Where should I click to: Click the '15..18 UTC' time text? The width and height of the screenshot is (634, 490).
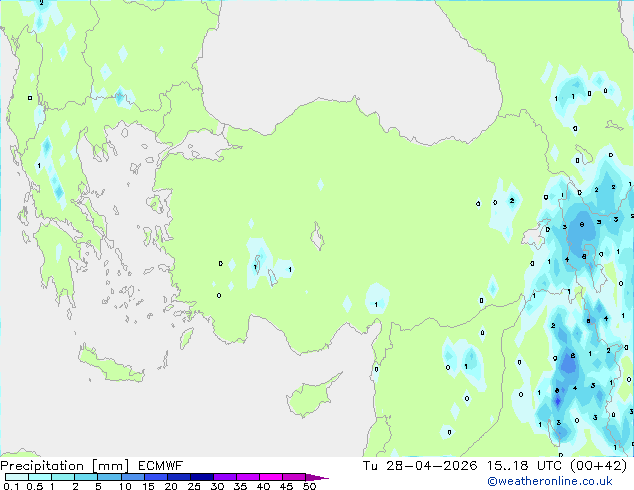524,466
